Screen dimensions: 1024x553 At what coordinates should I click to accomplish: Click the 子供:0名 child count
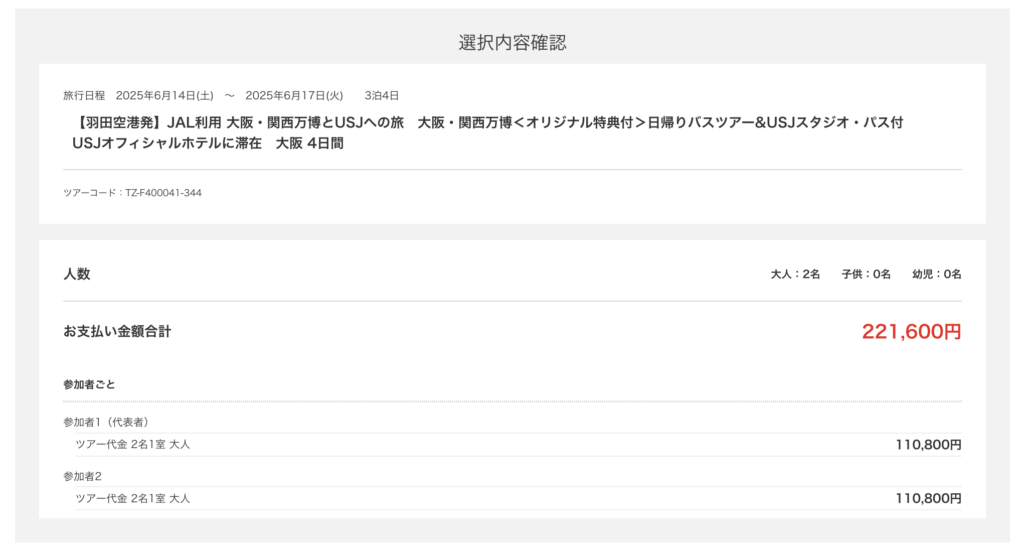click(866, 274)
